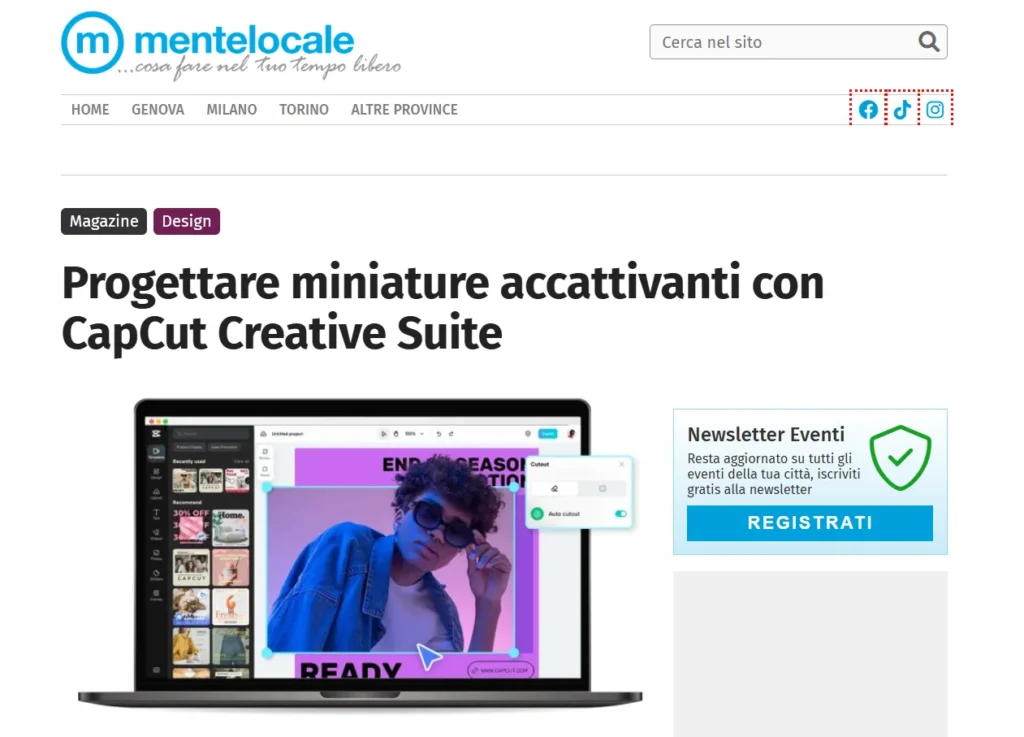
Task: Toggle the Auto cutout switch
Action: [621, 514]
